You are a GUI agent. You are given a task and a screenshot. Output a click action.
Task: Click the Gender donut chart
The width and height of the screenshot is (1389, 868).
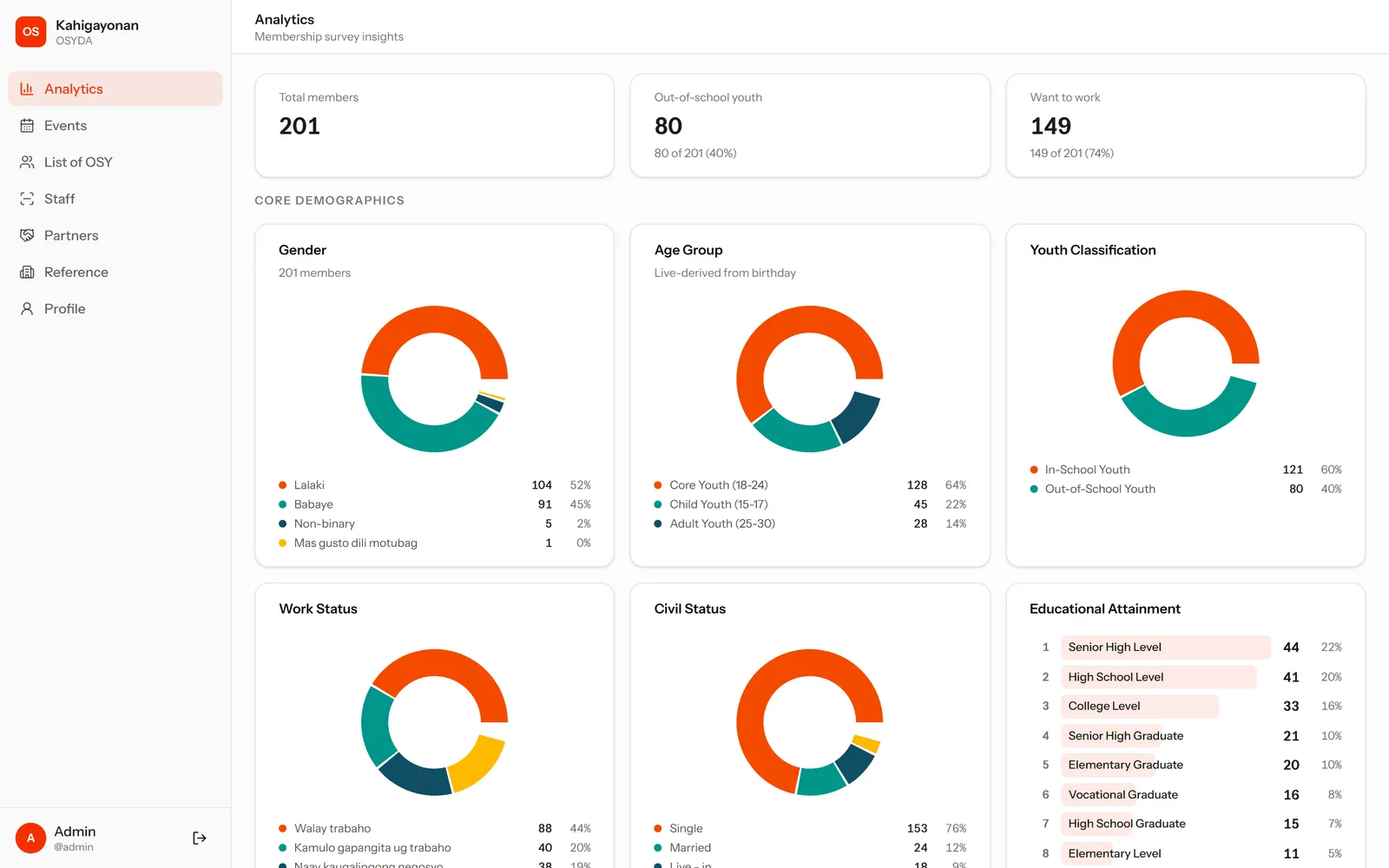434,378
